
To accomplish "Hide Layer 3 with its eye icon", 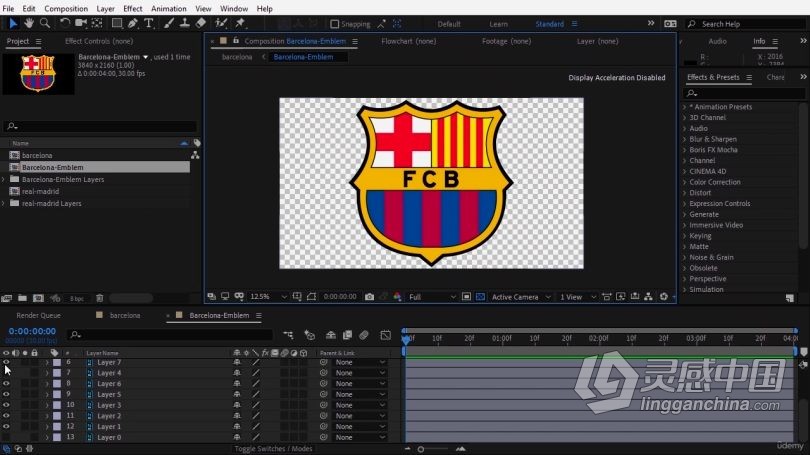I will click(6, 405).
